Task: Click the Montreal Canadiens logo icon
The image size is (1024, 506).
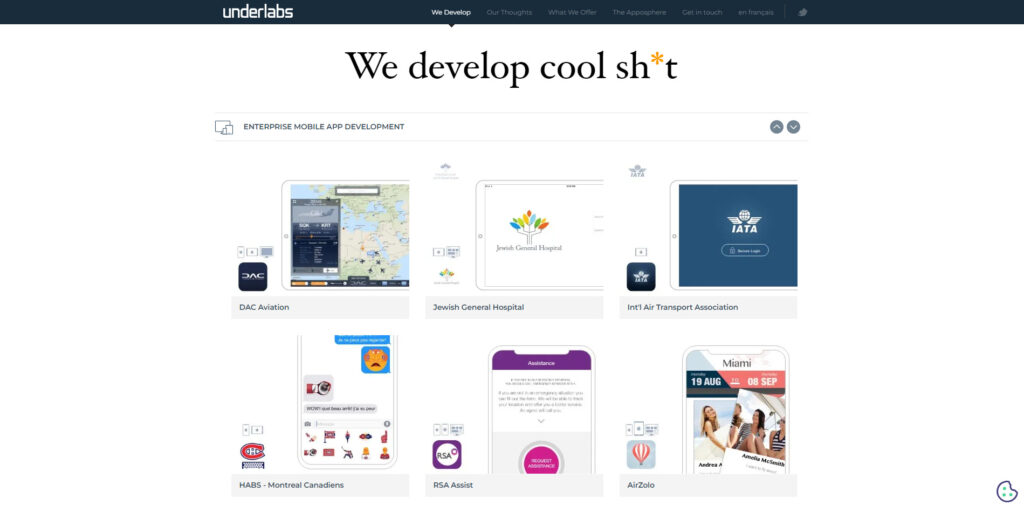Action: click(253, 454)
